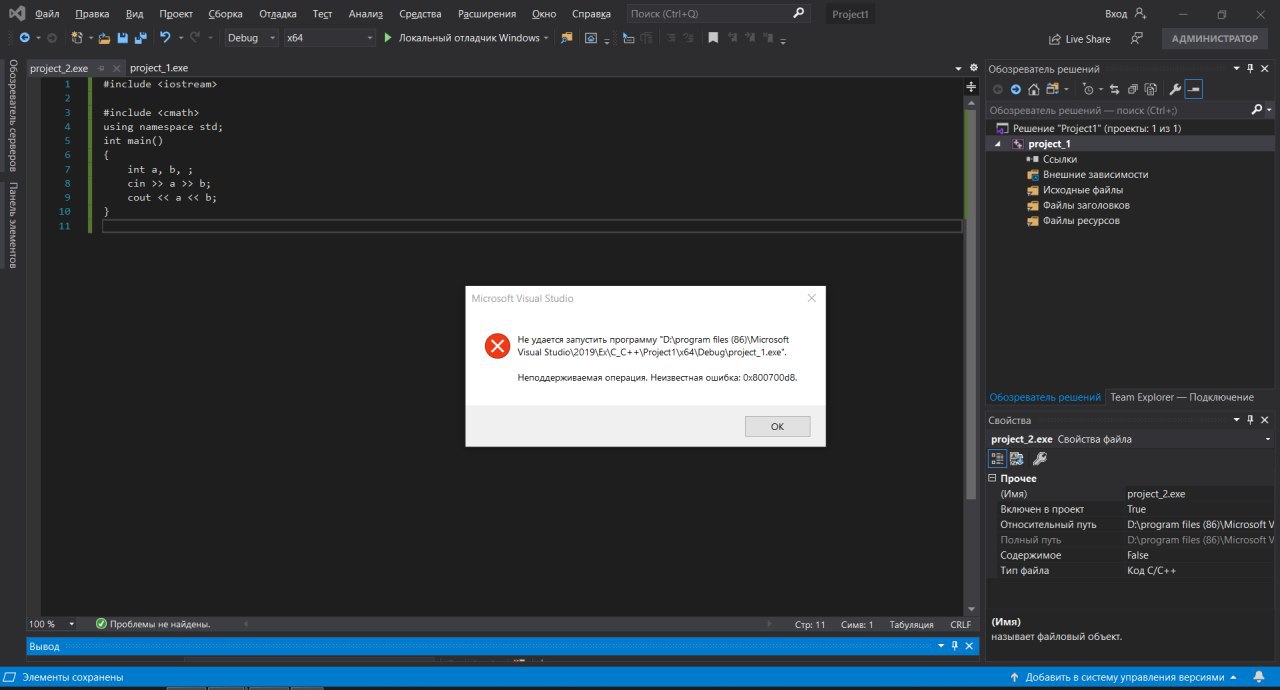Click the search magnifier in title bar
This screenshot has height=690, width=1280.
(x=798, y=14)
